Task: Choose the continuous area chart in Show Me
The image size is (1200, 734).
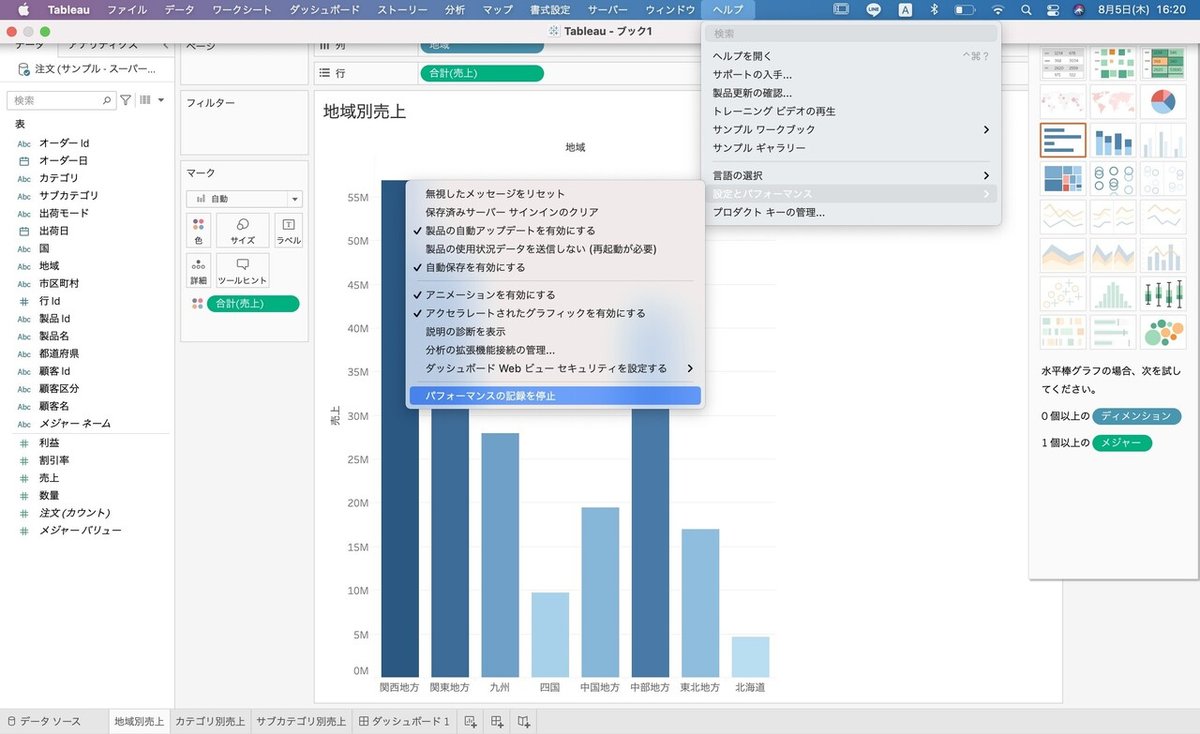Action: [x=1063, y=255]
